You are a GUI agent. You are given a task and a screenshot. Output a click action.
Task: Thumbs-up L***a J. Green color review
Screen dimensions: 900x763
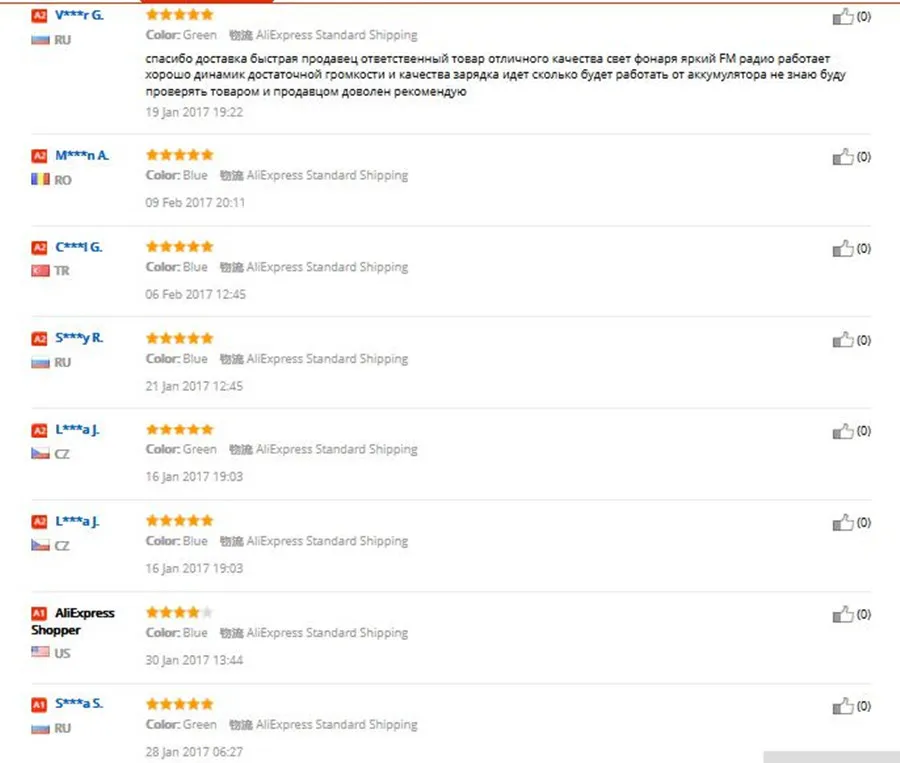843,431
